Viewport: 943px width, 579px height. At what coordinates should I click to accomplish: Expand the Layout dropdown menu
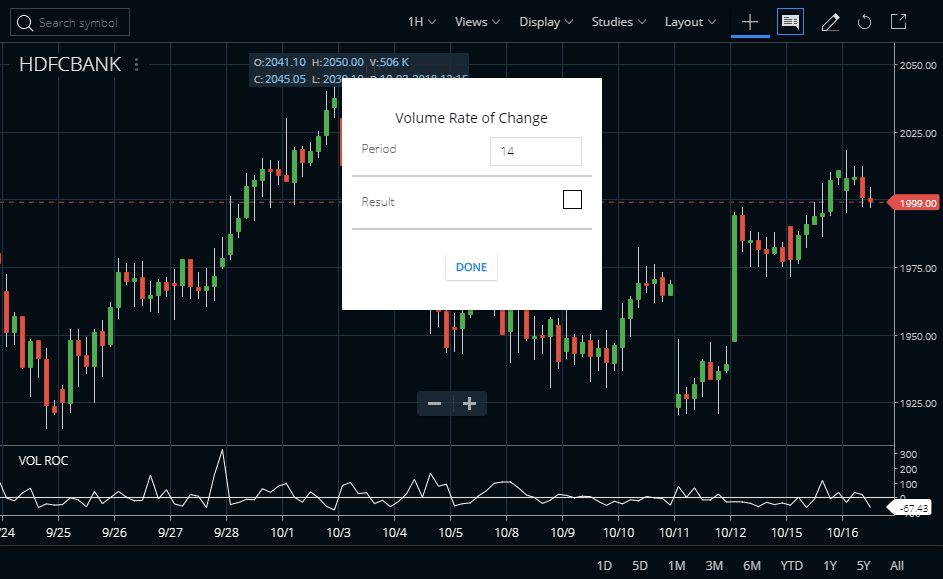tap(690, 22)
